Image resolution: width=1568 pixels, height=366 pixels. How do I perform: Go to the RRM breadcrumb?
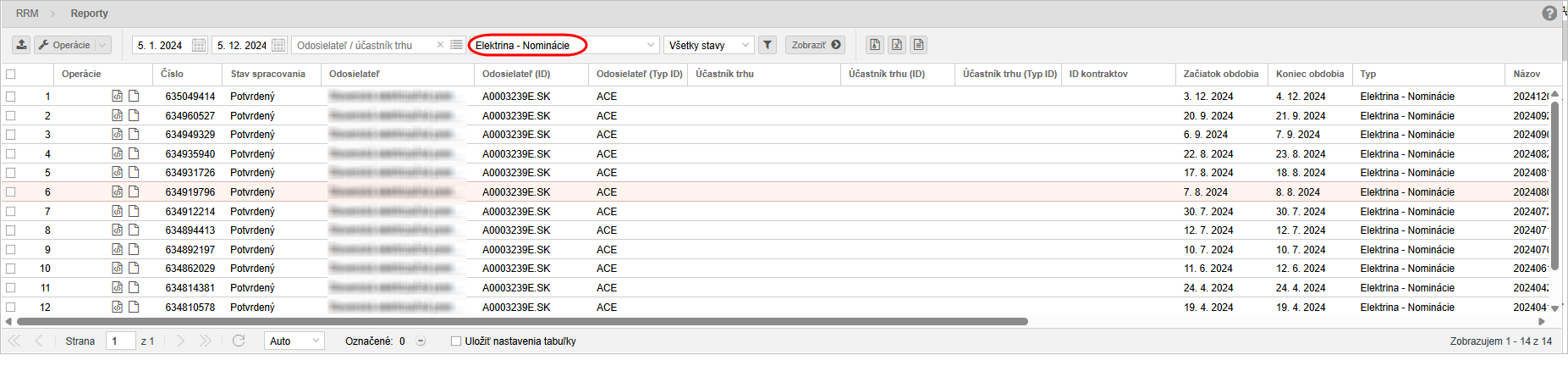(27, 14)
